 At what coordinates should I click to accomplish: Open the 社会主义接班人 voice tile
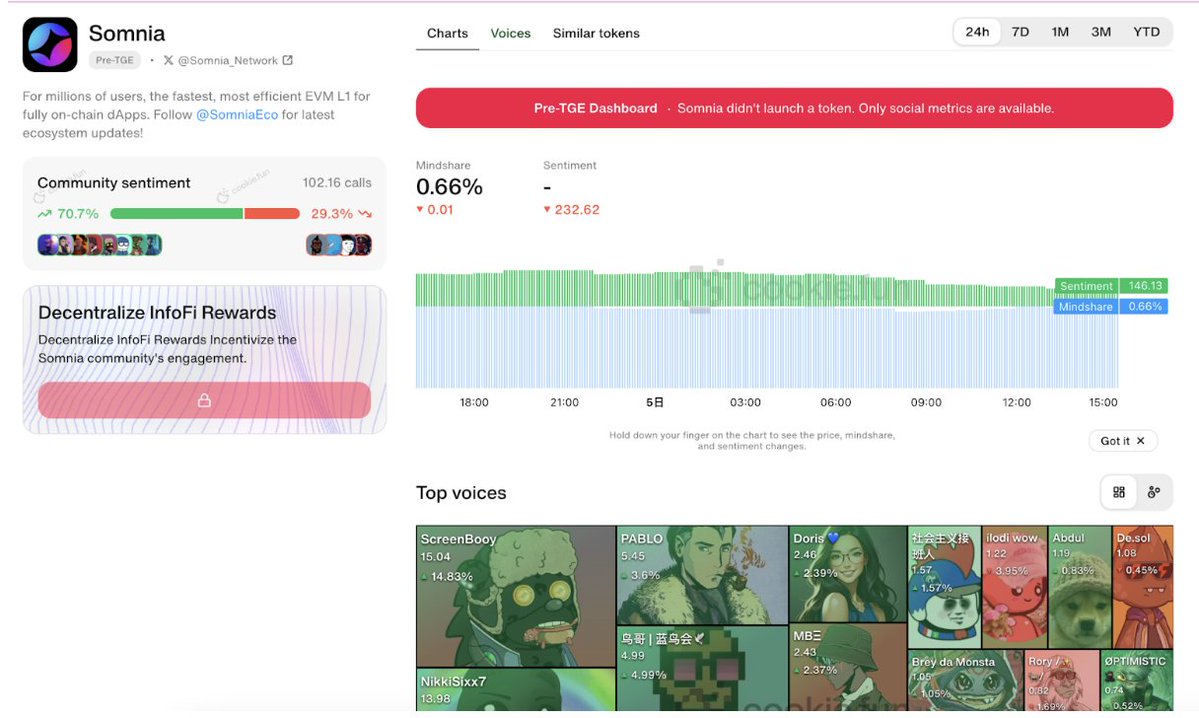pyautogui.click(x=944, y=587)
